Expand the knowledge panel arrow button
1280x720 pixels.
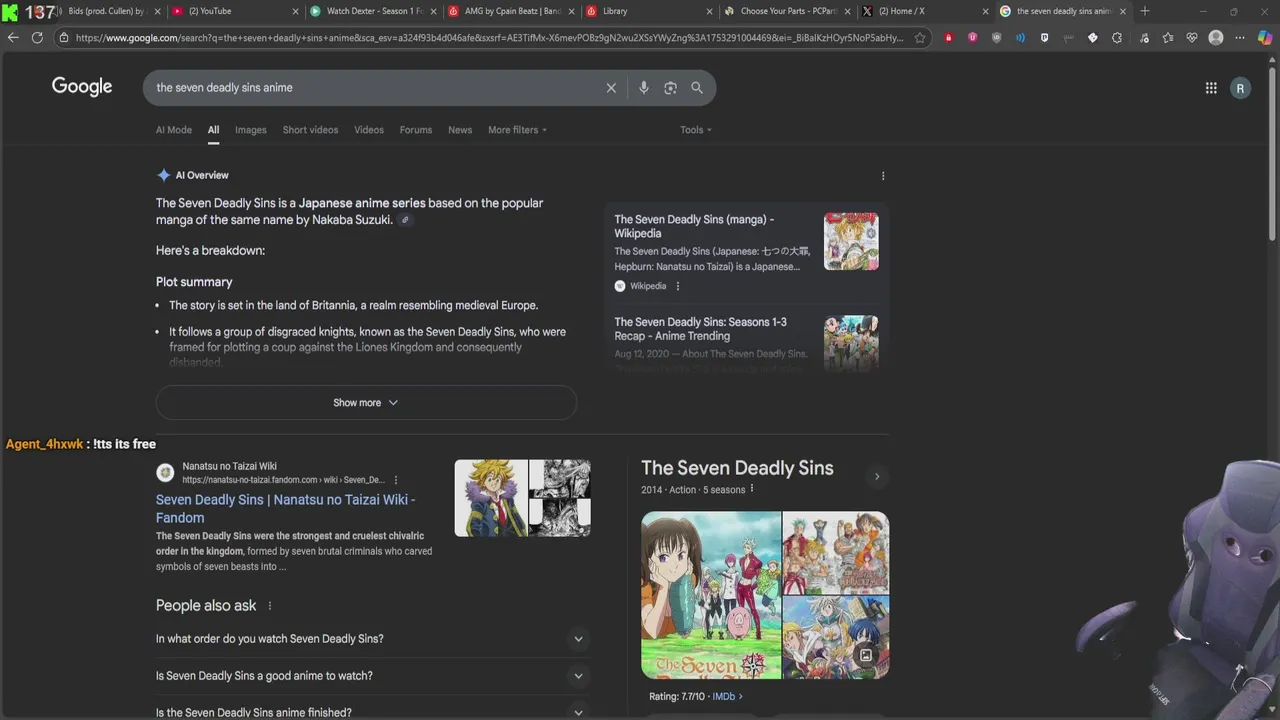(877, 476)
